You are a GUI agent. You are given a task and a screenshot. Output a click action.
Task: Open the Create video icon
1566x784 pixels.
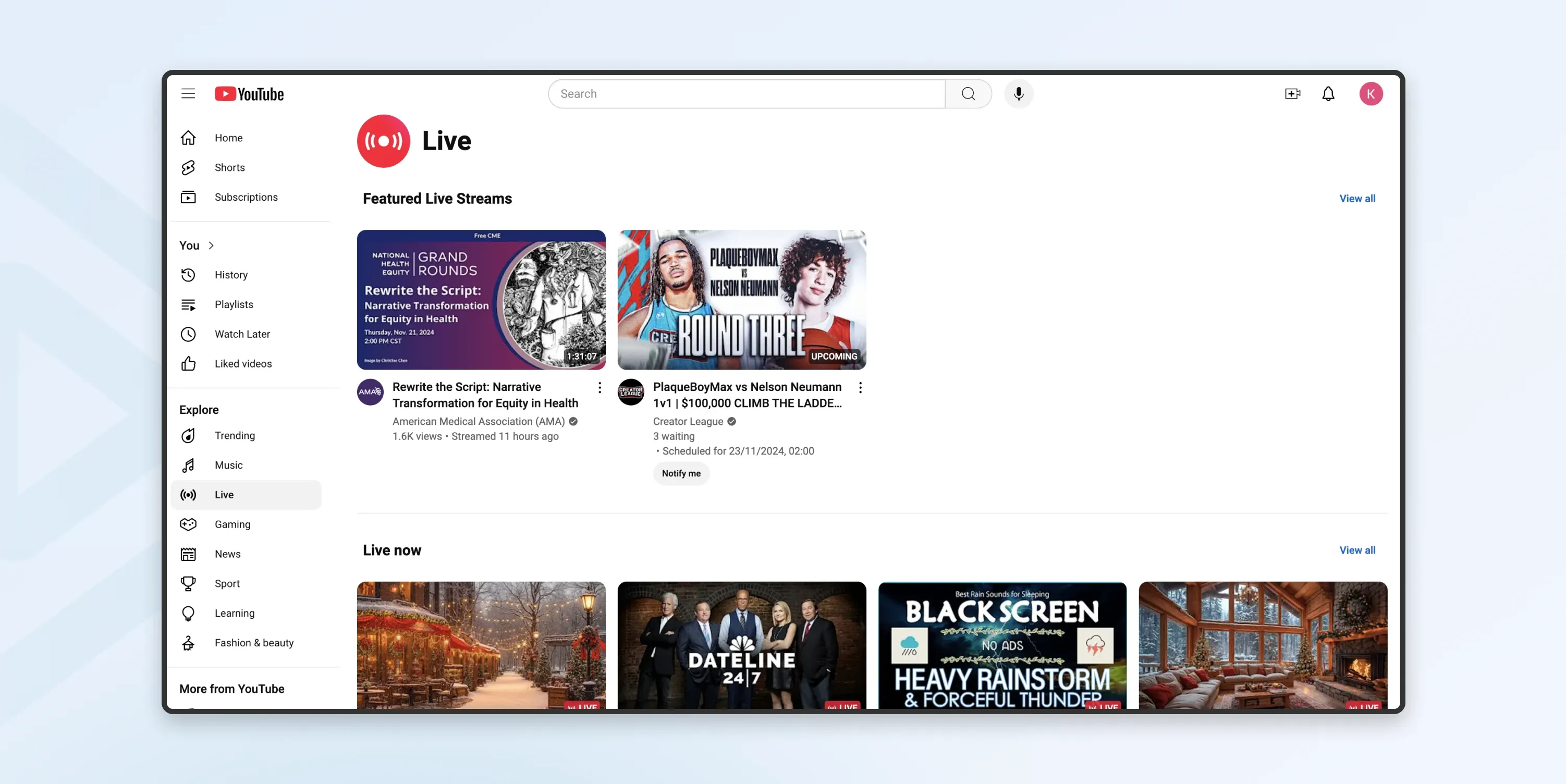pyautogui.click(x=1292, y=94)
